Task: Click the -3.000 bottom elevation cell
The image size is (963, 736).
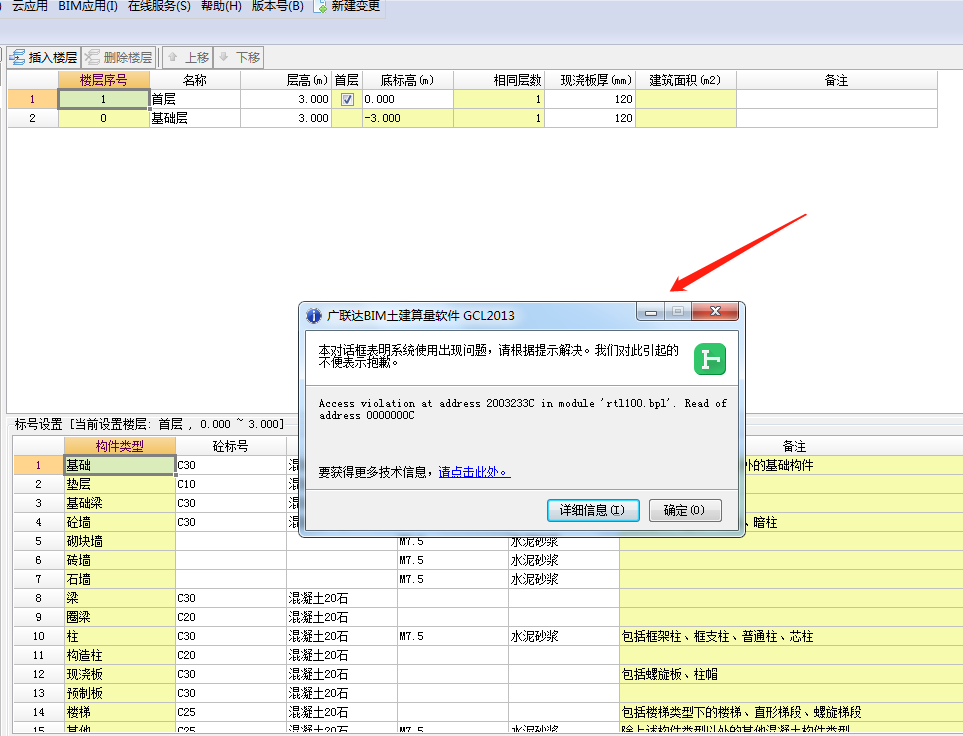Action: point(408,118)
